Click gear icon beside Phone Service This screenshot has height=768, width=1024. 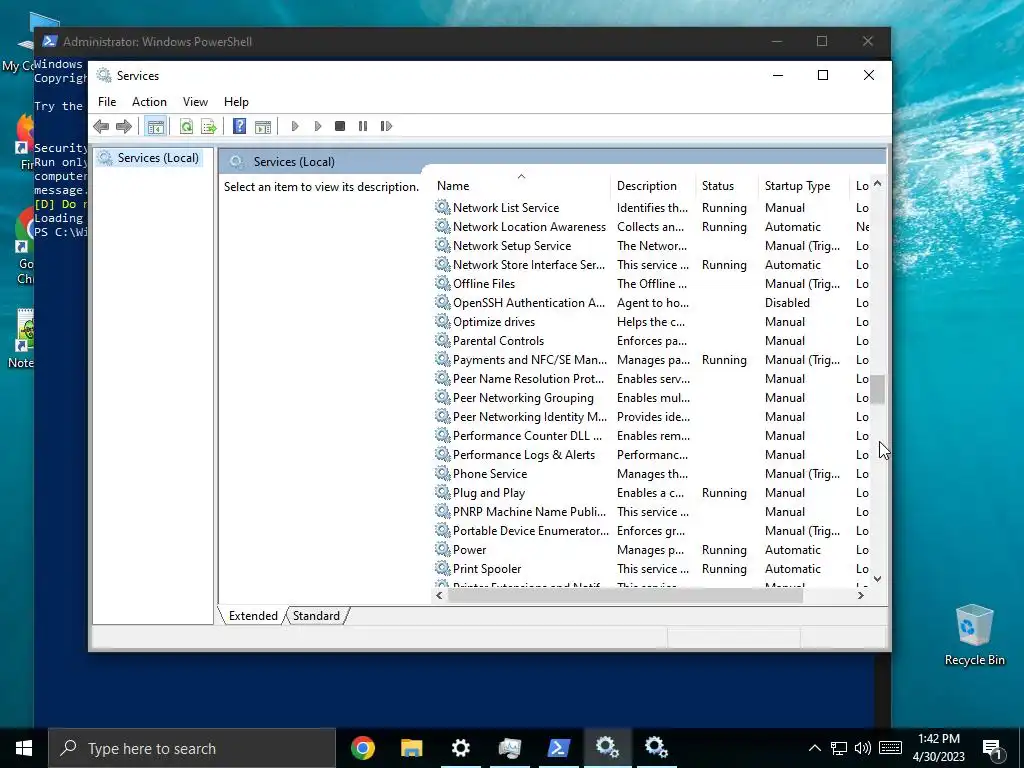tap(443, 473)
